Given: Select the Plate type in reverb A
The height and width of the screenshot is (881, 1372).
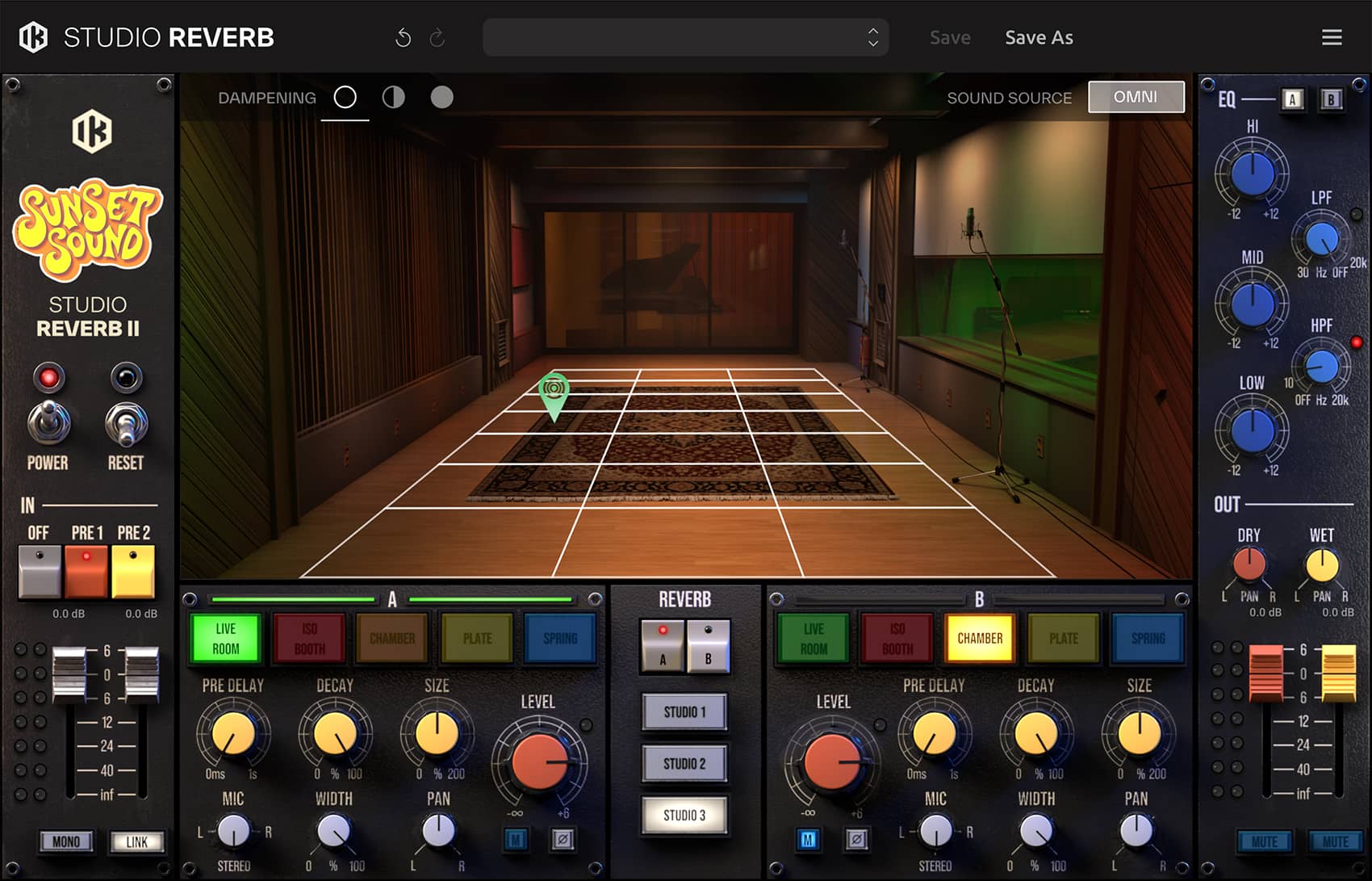Looking at the screenshot, I should click(477, 638).
